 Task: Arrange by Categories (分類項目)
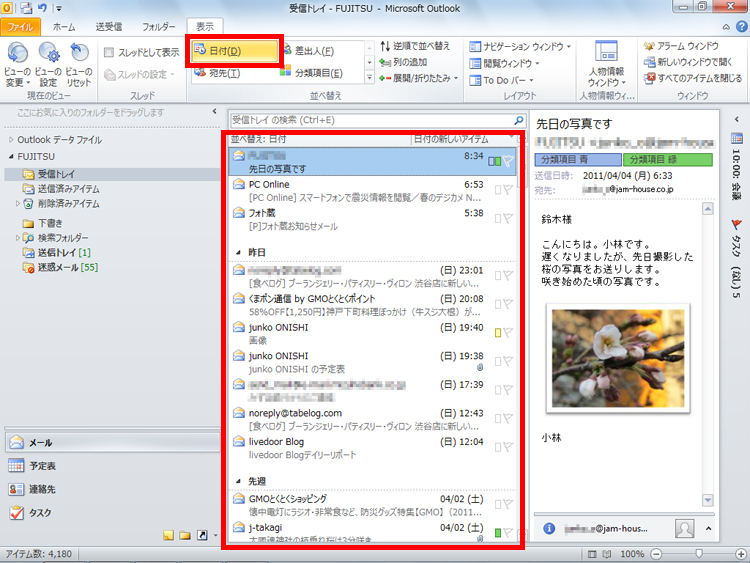[311, 73]
